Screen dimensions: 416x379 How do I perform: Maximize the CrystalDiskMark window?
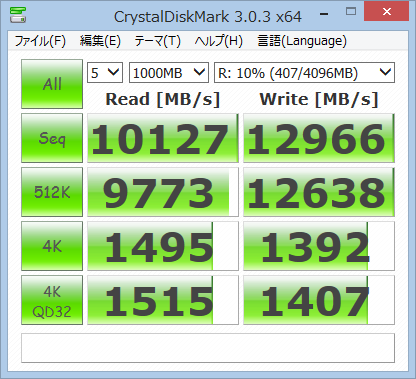351,12
